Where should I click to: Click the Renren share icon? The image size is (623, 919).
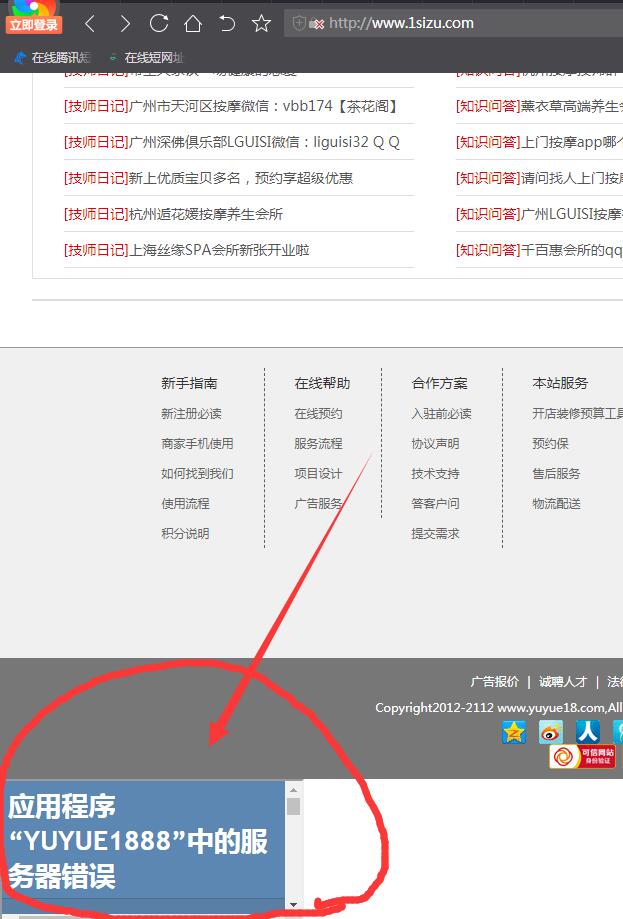pyautogui.click(x=588, y=733)
